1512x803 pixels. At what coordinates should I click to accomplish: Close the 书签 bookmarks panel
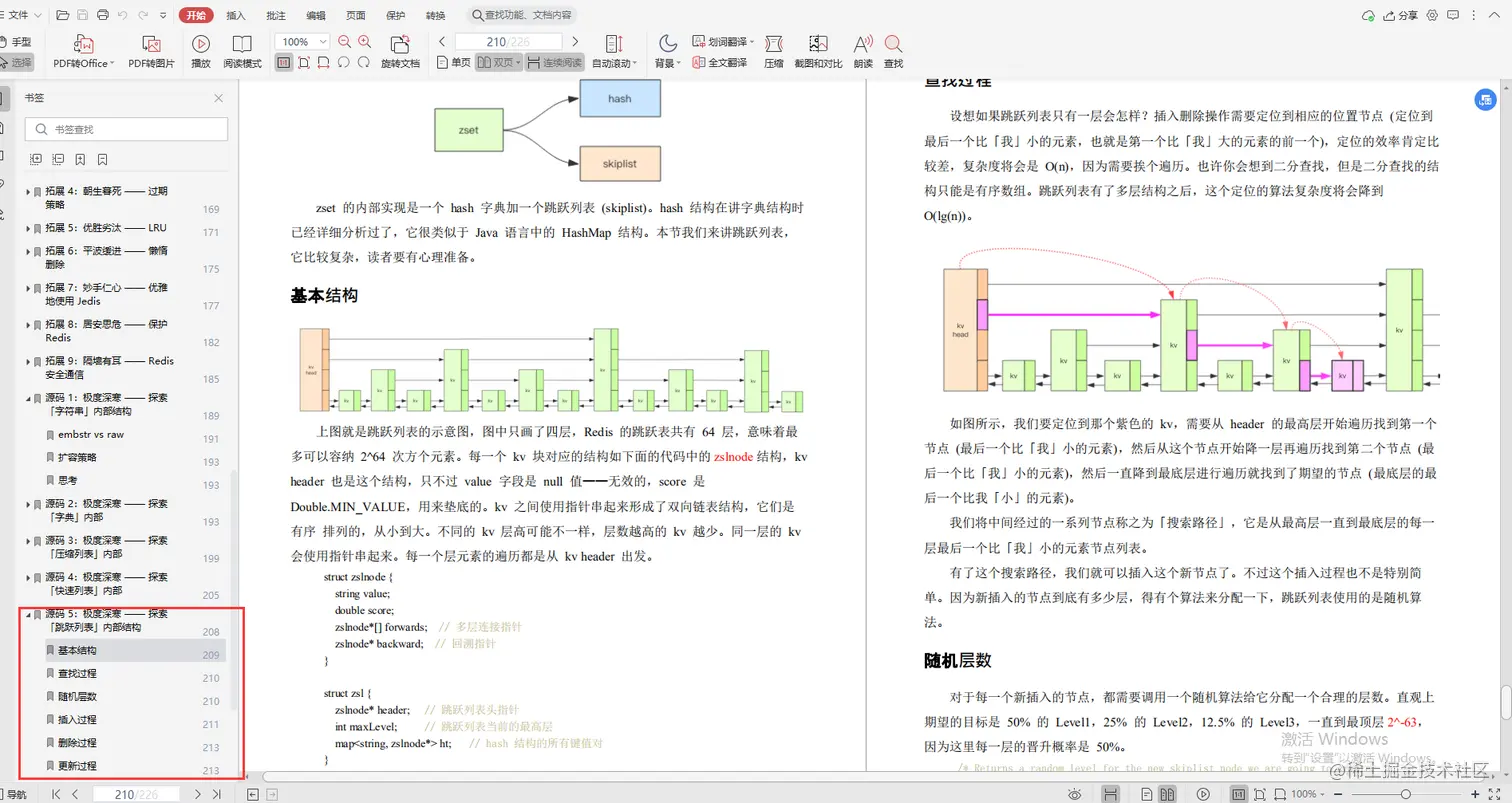219,98
